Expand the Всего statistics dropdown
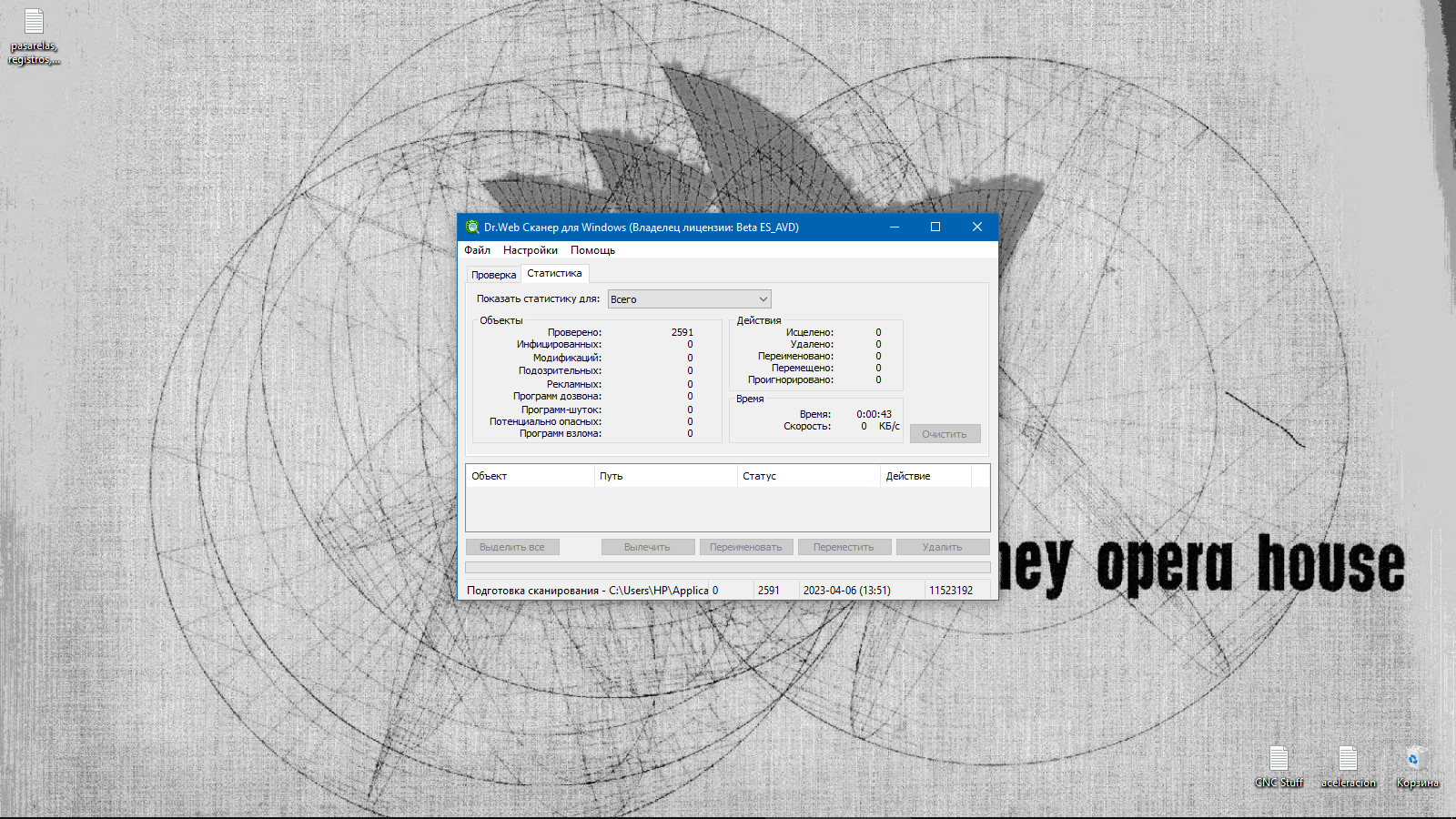1456x819 pixels. point(690,299)
